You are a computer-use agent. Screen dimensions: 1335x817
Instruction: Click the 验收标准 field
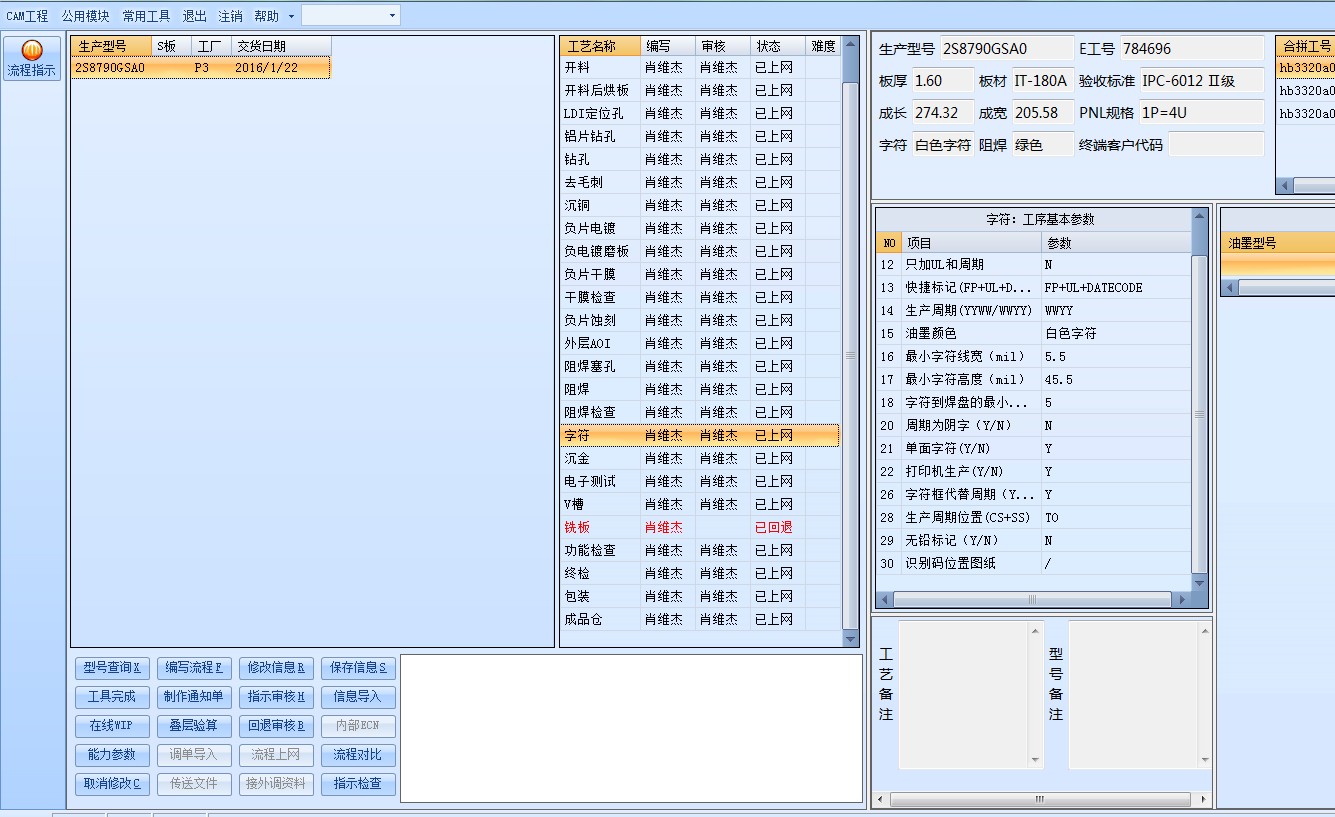tap(1201, 80)
